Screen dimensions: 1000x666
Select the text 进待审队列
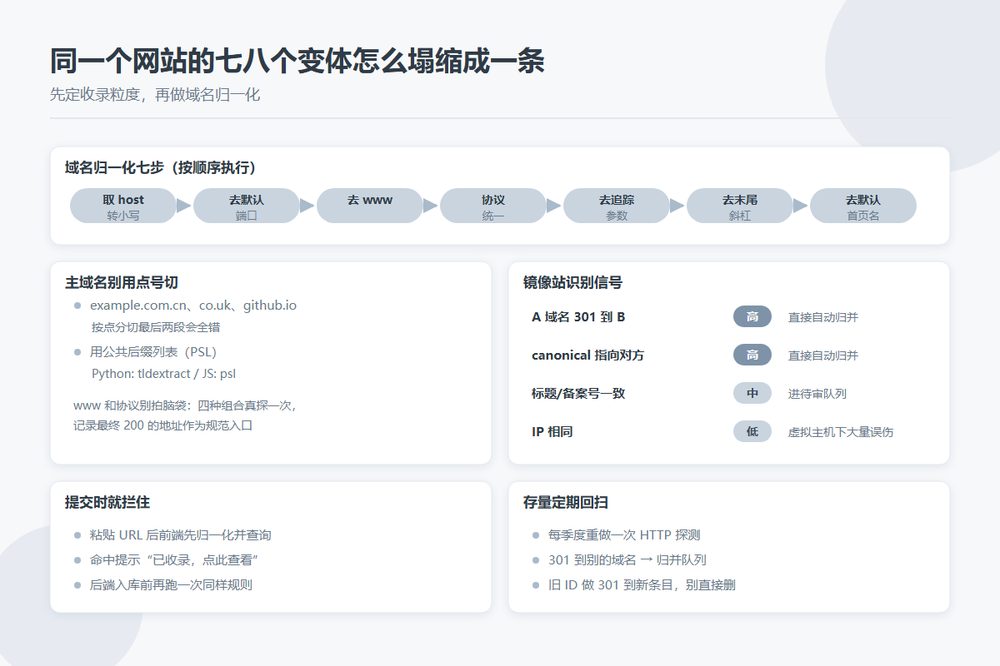817,394
